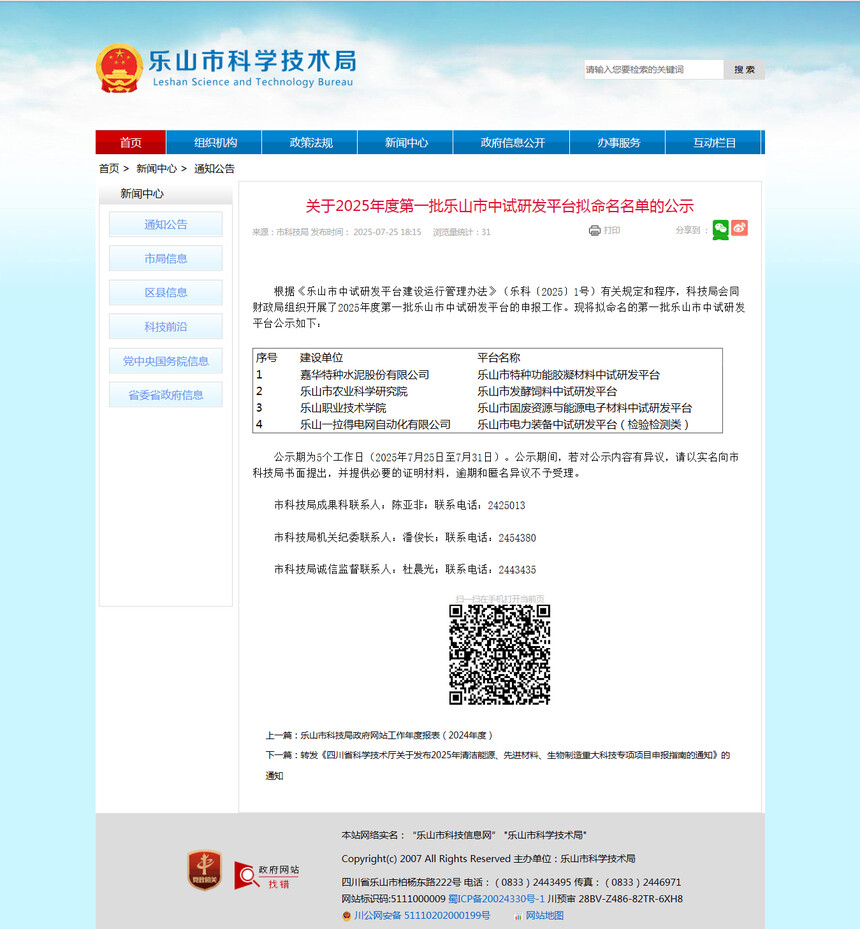Viewport: 860px width, 929px height.
Task: Go to 新闻中心 in the navigation bar
Action: 406,142
